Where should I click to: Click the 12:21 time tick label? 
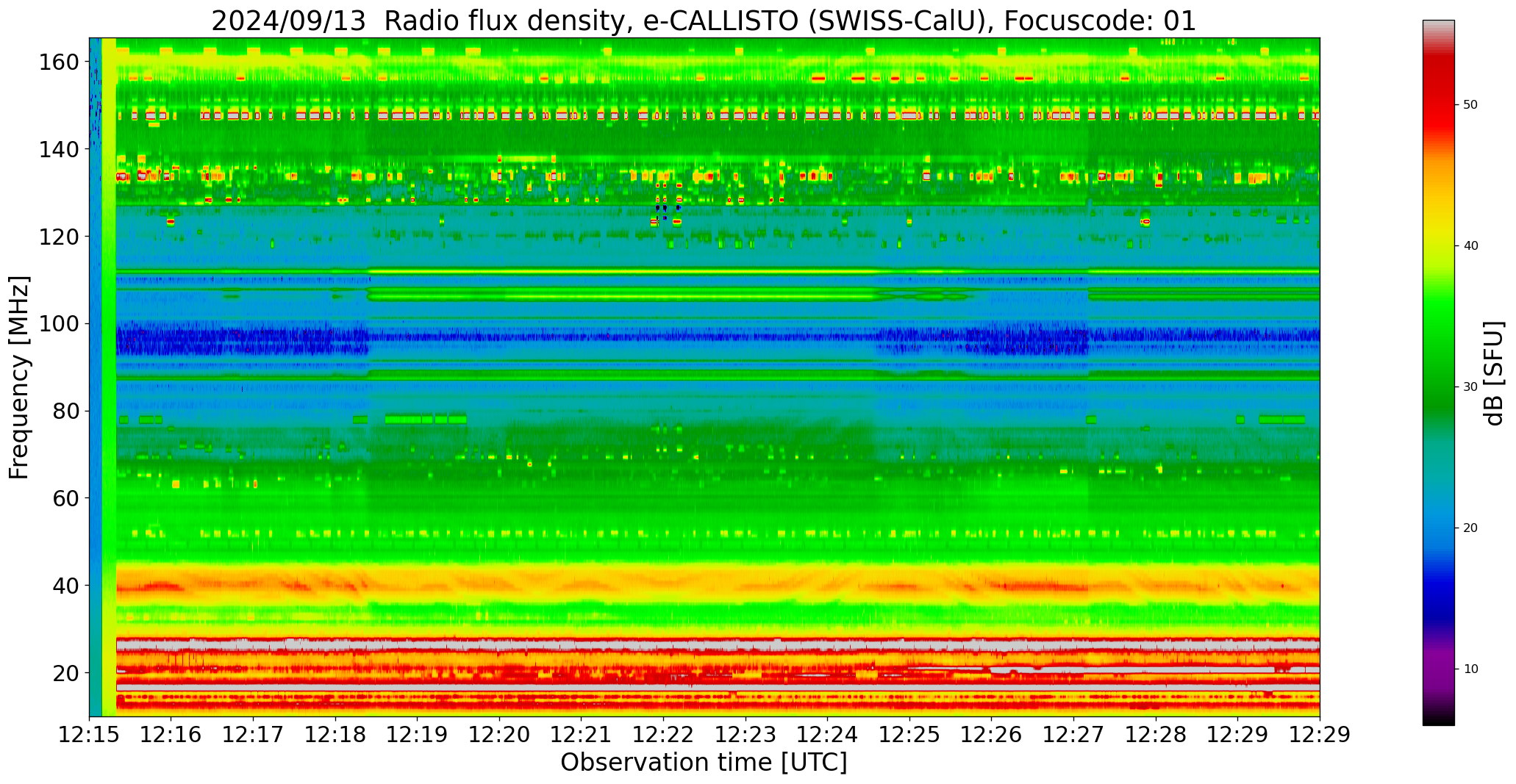coord(582,735)
